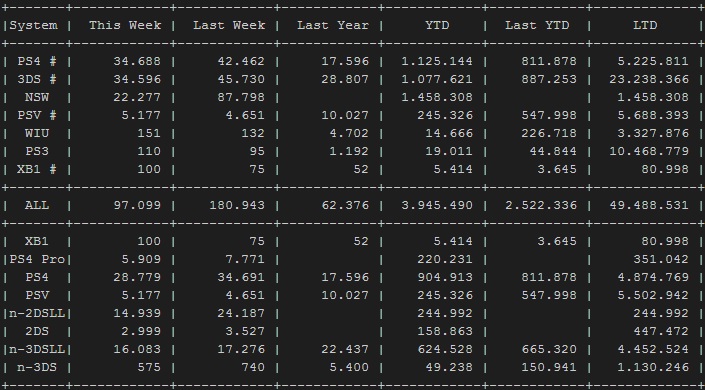Click NSW YTD value 1.458.308
The width and height of the screenshot is (705, 390).
tap(437, 97)
